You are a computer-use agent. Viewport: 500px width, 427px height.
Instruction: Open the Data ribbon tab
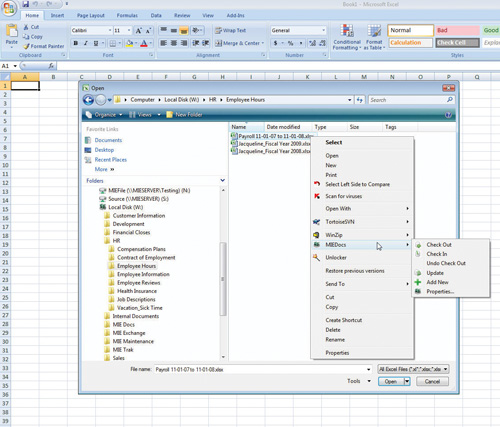pos(156,15)
